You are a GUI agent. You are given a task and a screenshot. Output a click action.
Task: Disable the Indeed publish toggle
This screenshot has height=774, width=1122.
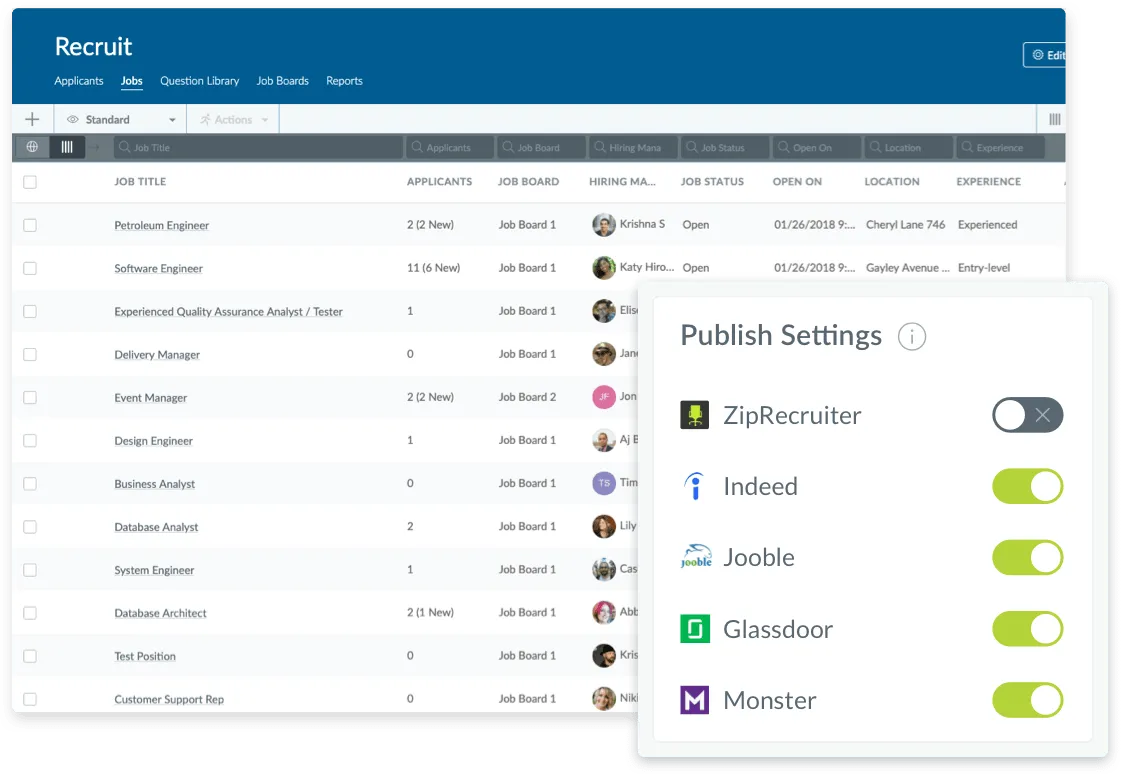1028,486
